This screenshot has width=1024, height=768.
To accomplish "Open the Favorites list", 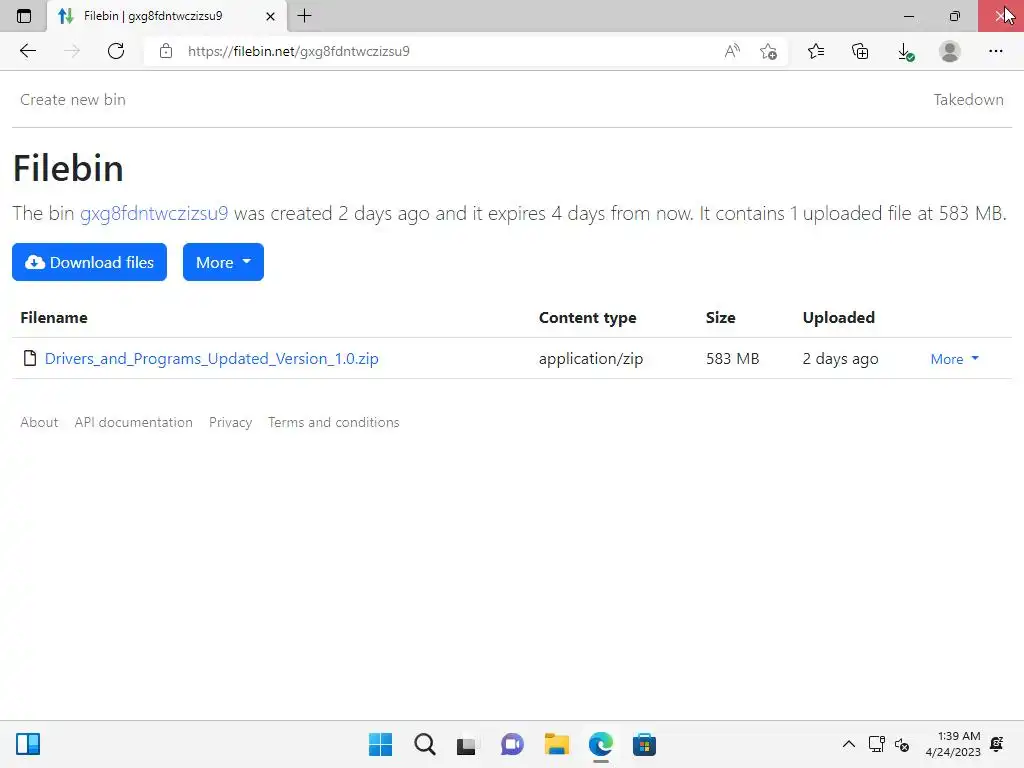I will tap(816, 51).
